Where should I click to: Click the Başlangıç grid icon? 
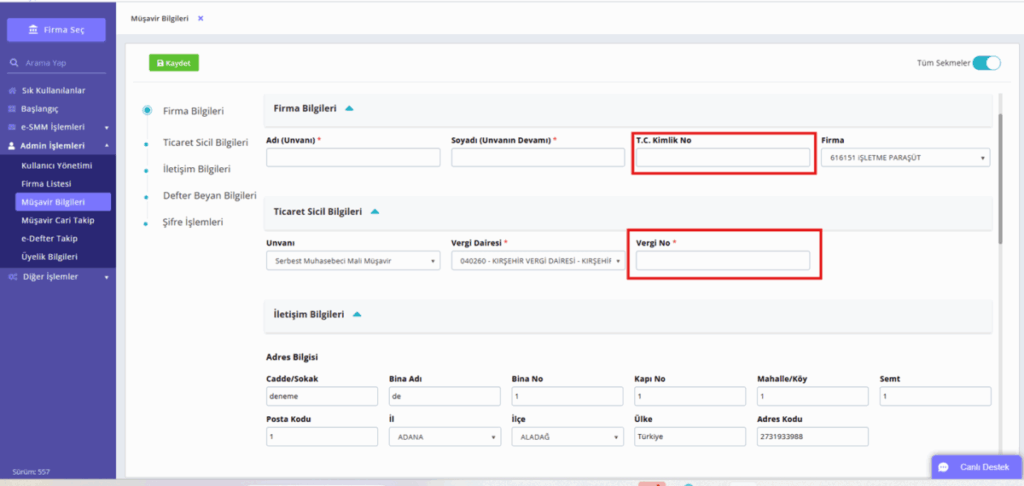coord(12,109)
